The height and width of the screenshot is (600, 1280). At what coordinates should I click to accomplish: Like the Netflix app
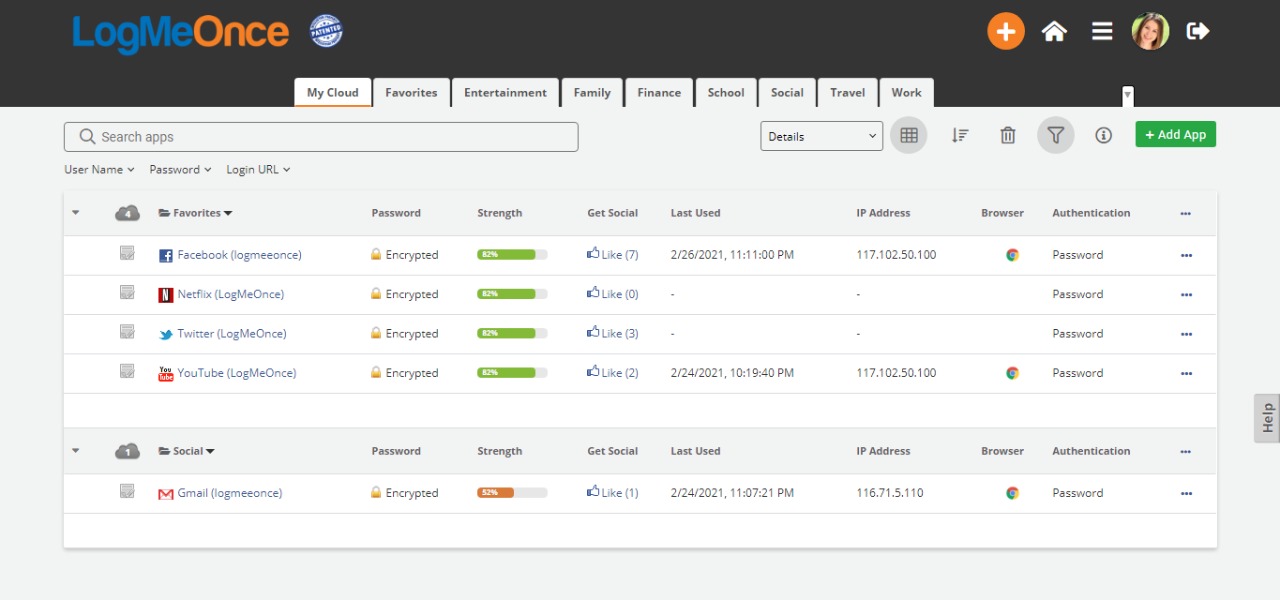(612, 293)
